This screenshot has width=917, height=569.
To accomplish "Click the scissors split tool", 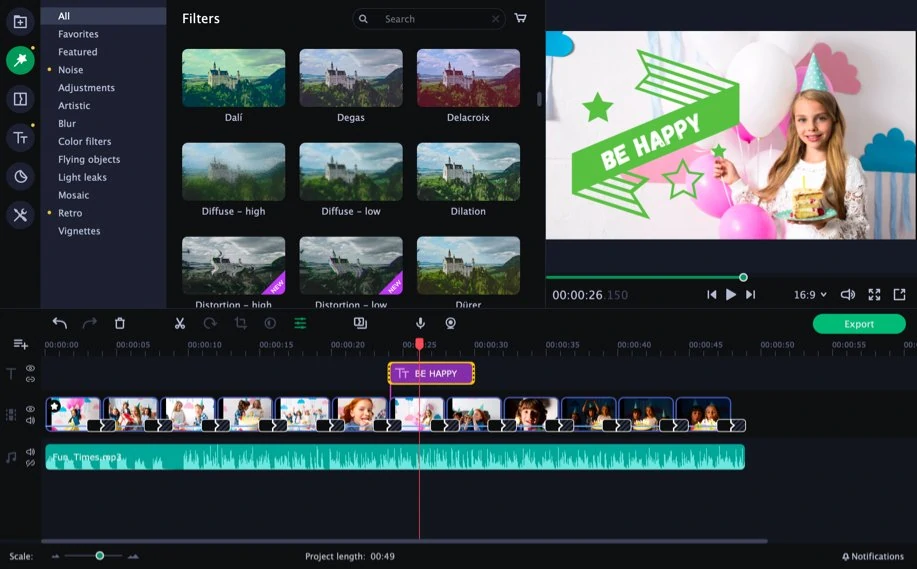I will tap(180, 323).
